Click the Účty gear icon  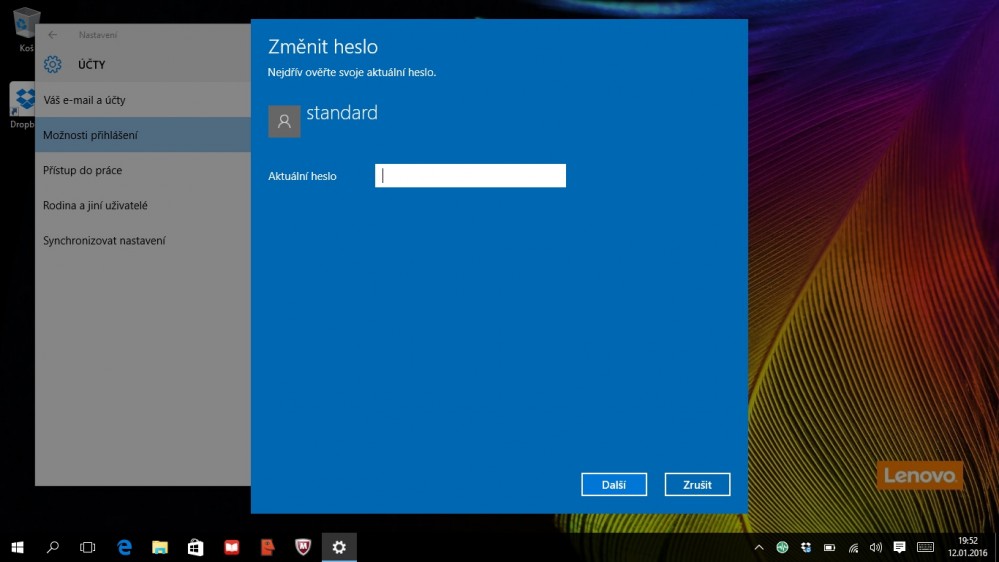pos(53,65)
